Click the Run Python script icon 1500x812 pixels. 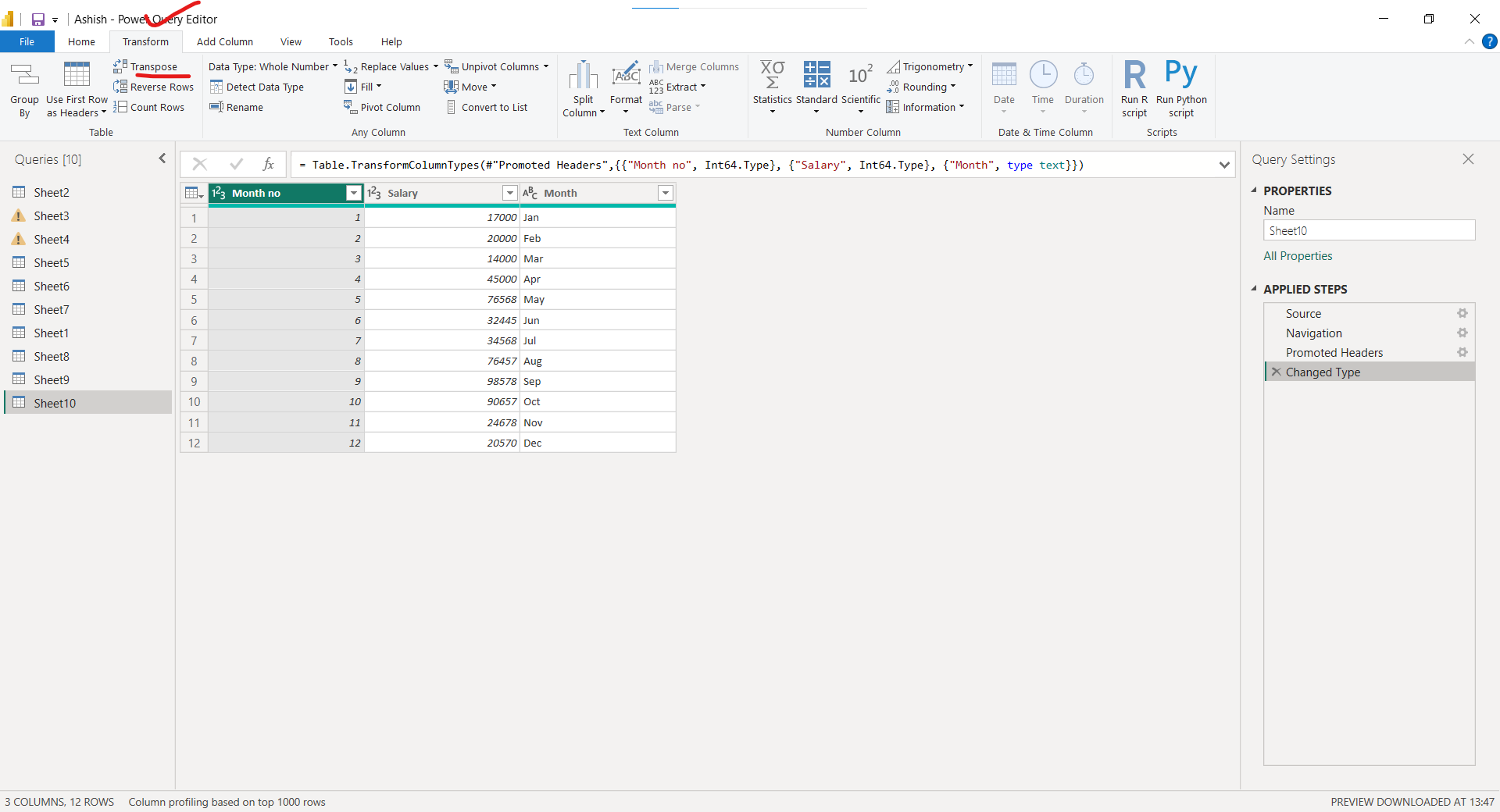pos(1180,76)
